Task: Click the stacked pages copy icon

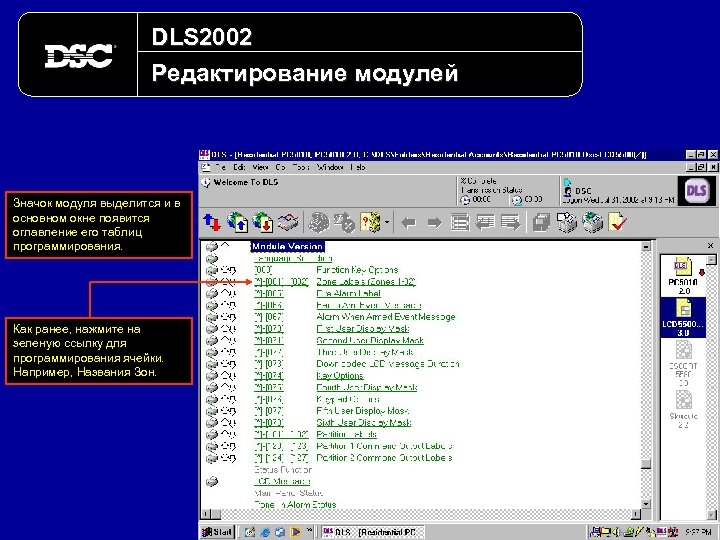Action: pyautogui.click(x=542, y=223)
